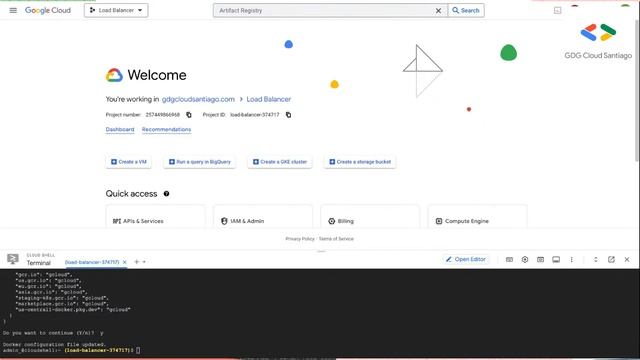Click the terminal command prompt line
Viewport: 640px width, 360px height.
click(x=71, y=350)
